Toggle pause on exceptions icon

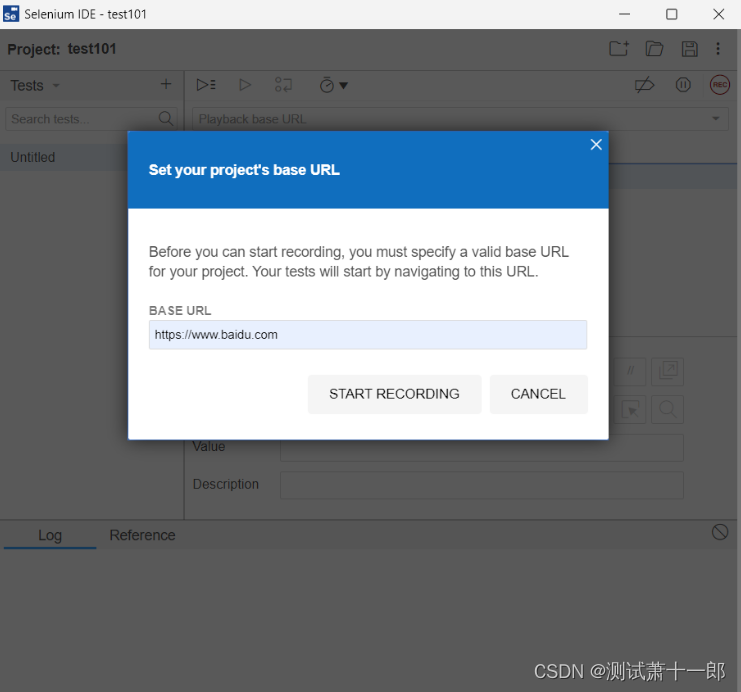click(683, 85)
